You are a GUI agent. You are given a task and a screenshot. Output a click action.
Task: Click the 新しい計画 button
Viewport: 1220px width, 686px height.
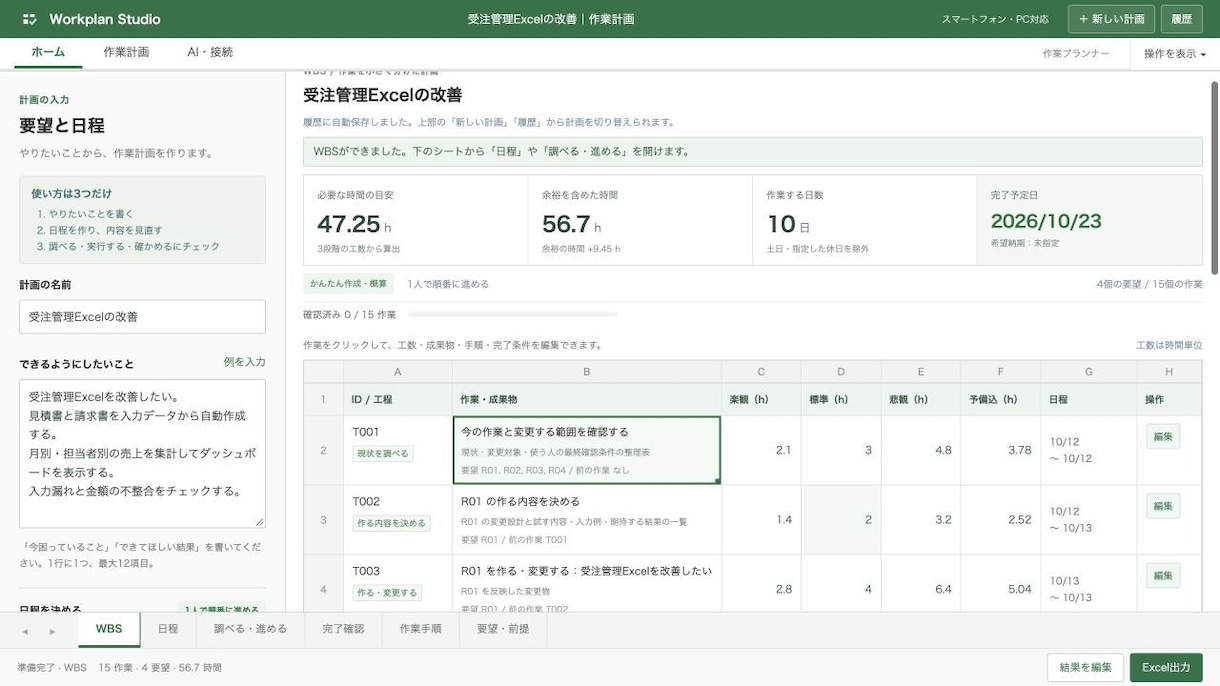coord(1111,19)
